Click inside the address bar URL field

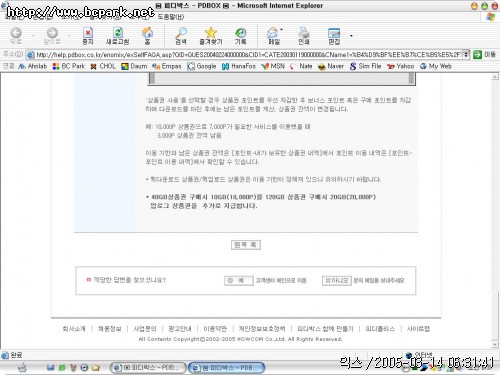[x=248, y=54]
